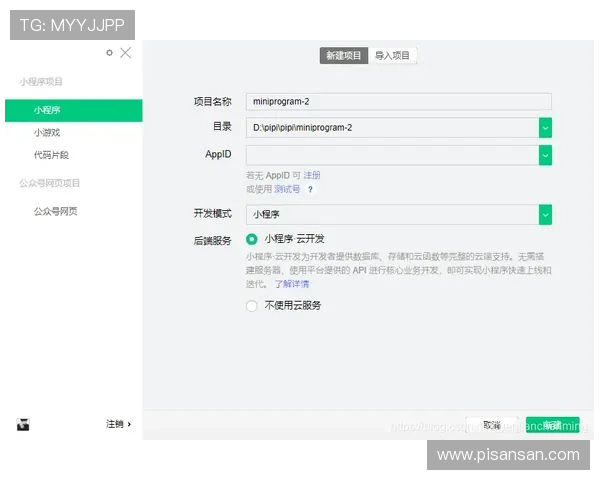Image resolution: width=600 pixels, height=480 pixels.
Task: Click the 注册 registration link
Action: pyautogui.click(x=312, y=175)
